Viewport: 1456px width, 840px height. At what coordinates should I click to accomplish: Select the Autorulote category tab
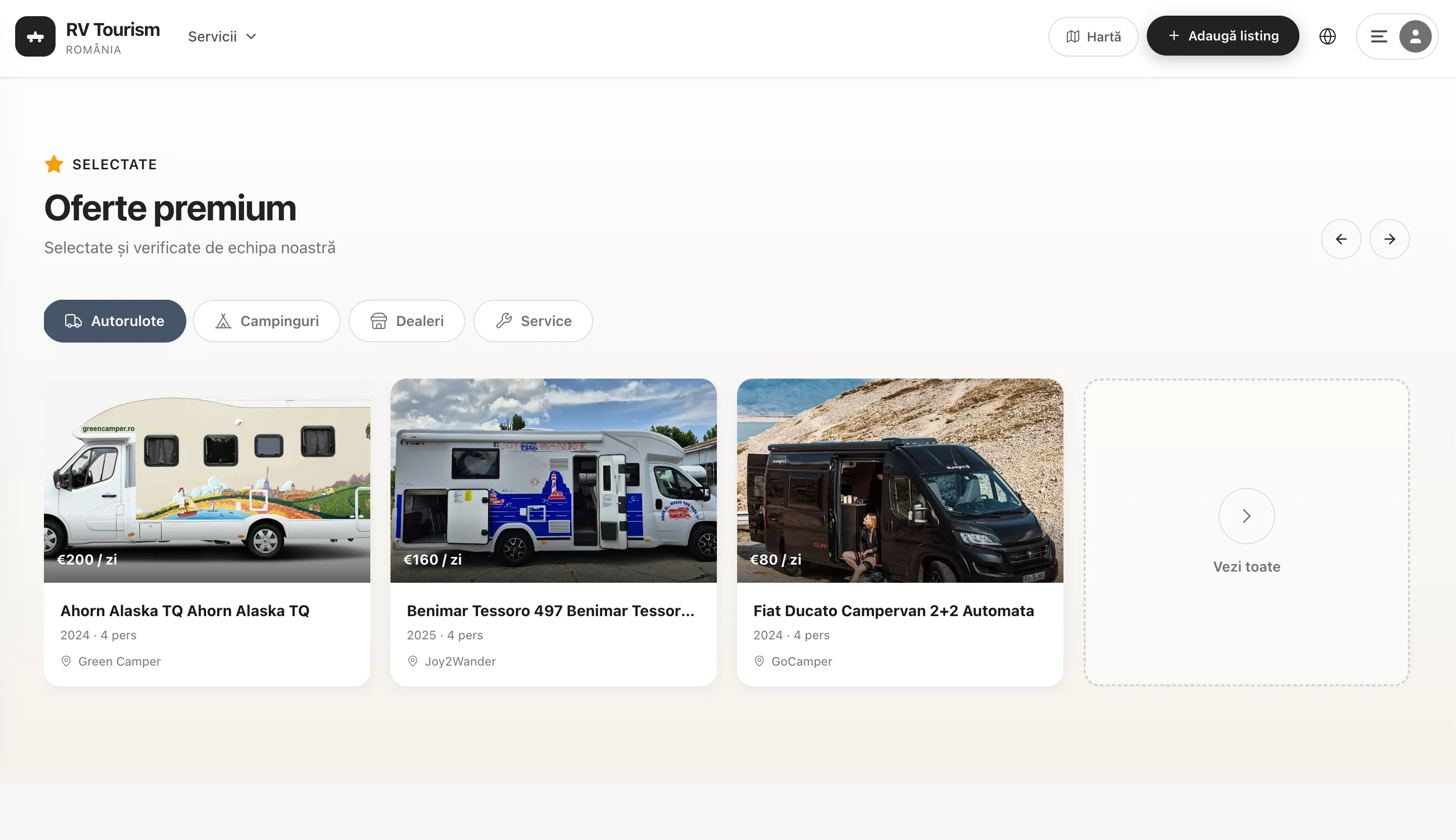coord(115,321)
